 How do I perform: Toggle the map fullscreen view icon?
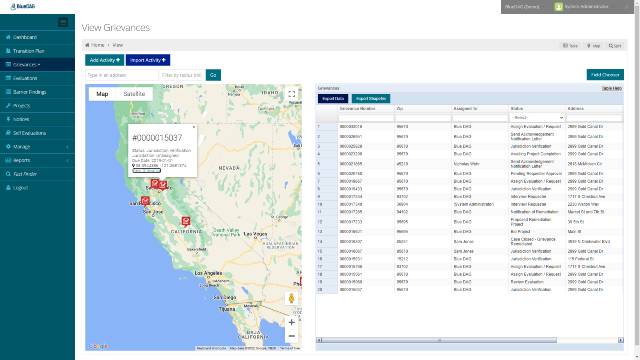(x=291, y=94)
